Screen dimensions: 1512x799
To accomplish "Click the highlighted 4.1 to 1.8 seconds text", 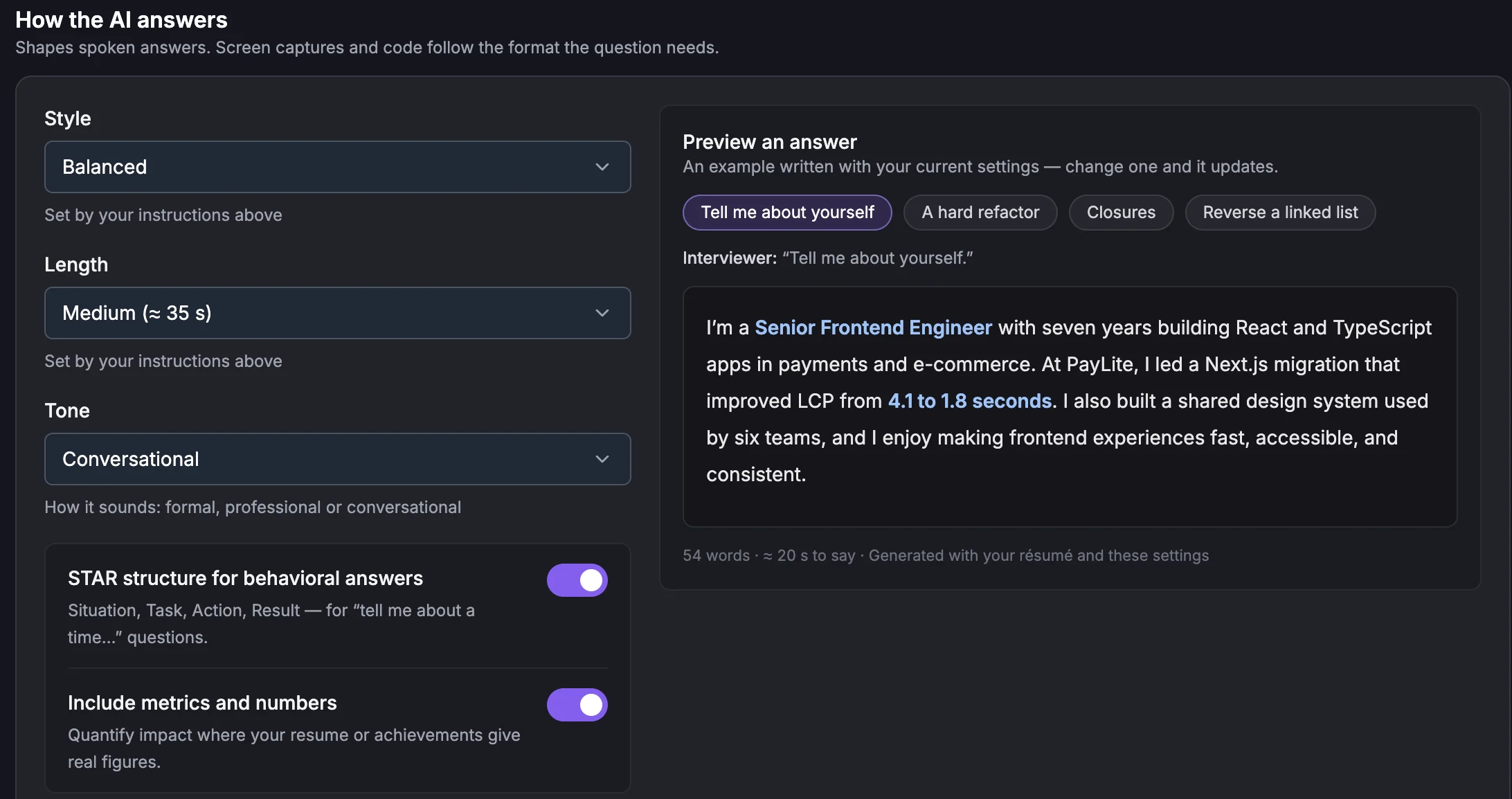I will point(969,401).
